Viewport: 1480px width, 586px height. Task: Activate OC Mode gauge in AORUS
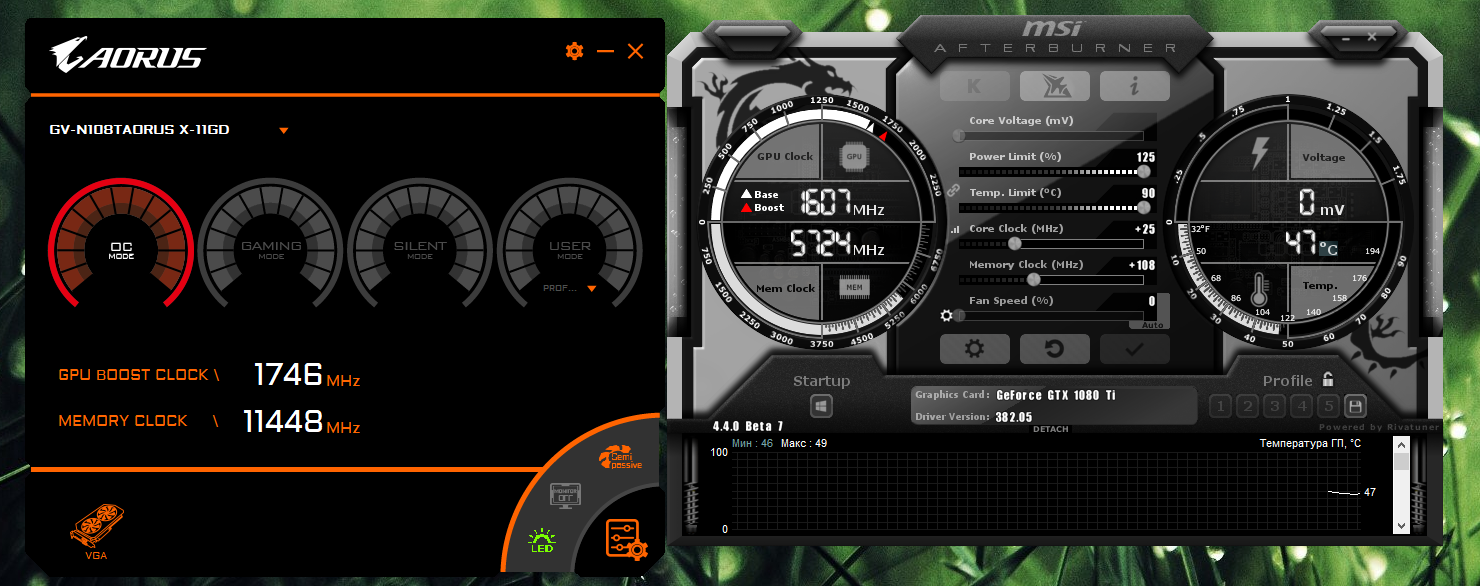pyautogui.click(x=121, y=250)
